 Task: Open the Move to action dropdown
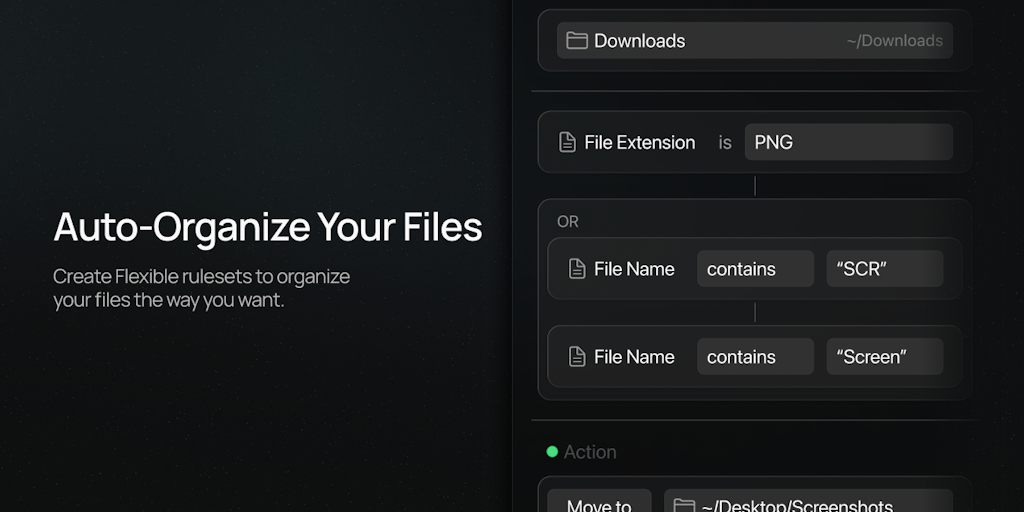(599, 501)
